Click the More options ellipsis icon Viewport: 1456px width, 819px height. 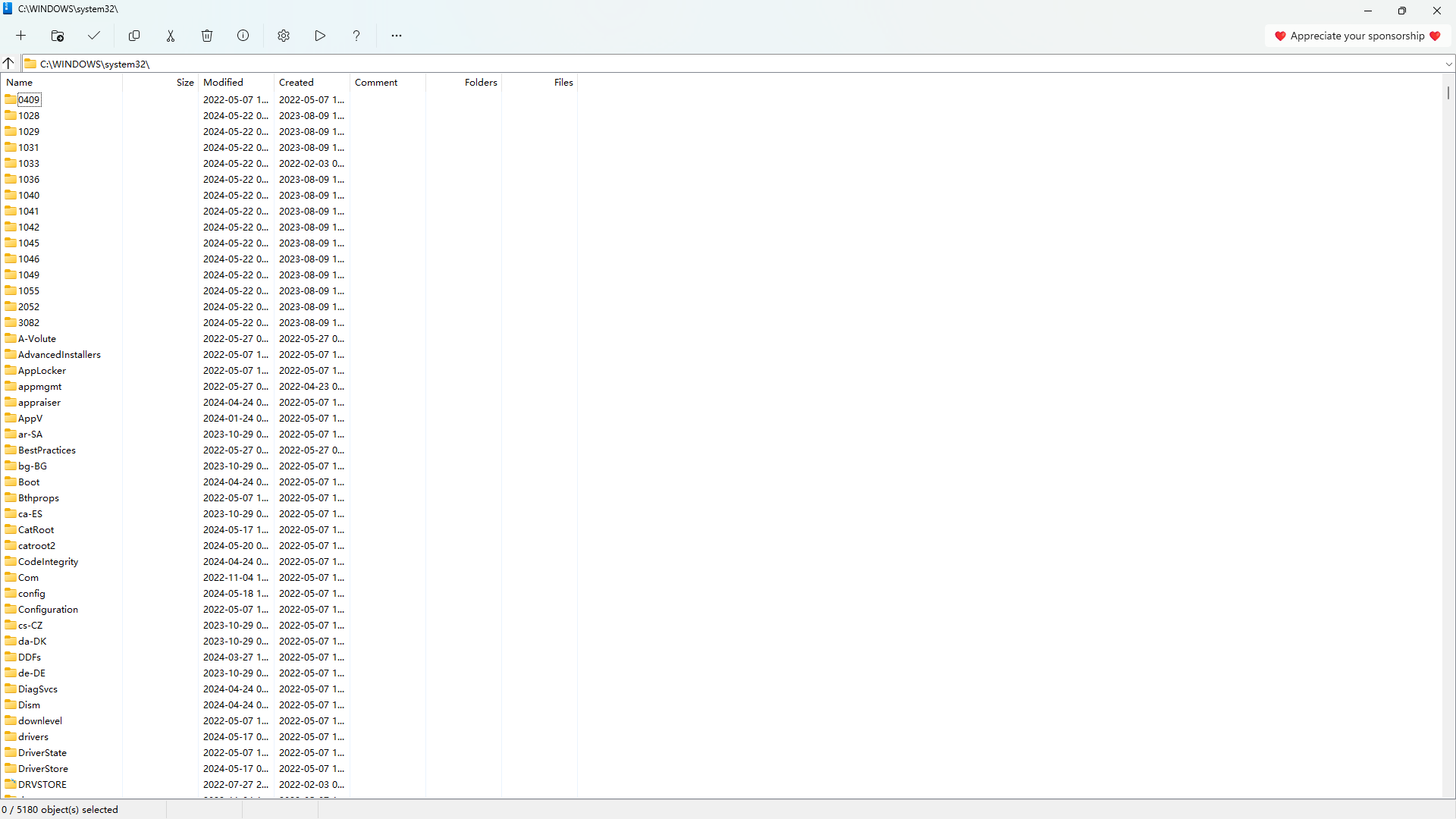point(396,36)
